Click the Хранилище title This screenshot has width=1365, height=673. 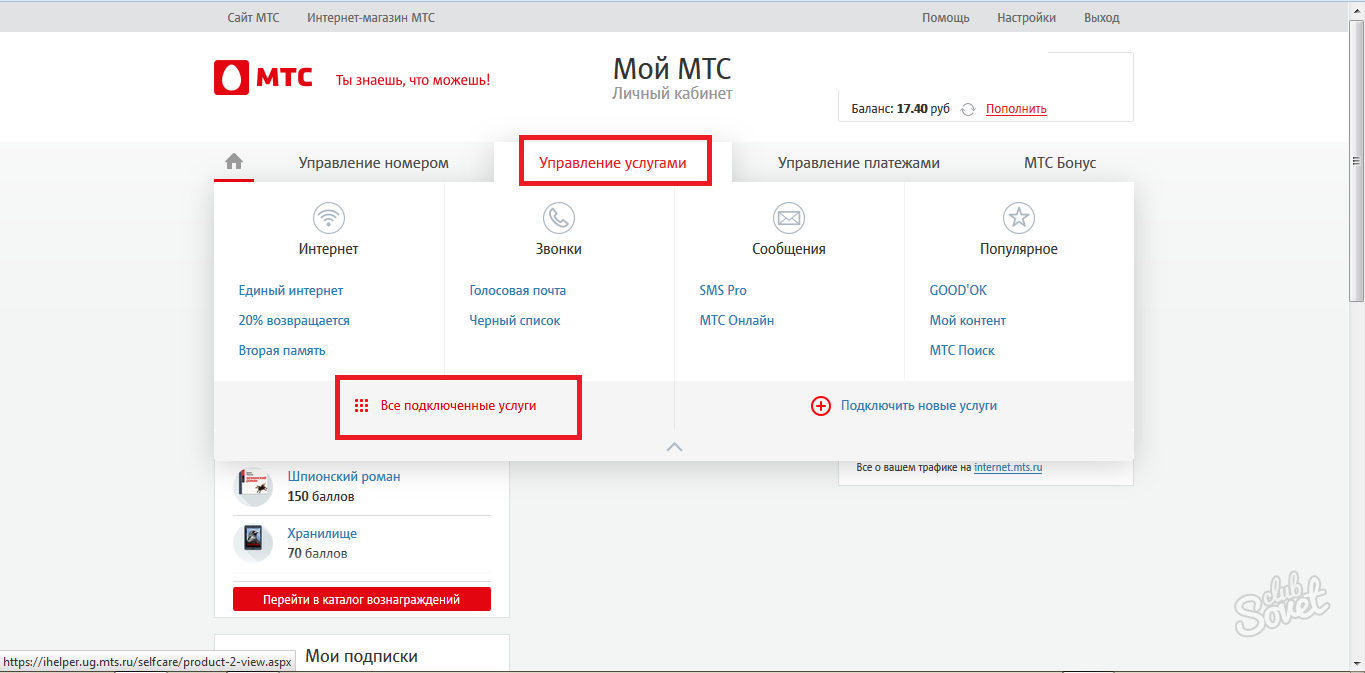pos(322,534)
